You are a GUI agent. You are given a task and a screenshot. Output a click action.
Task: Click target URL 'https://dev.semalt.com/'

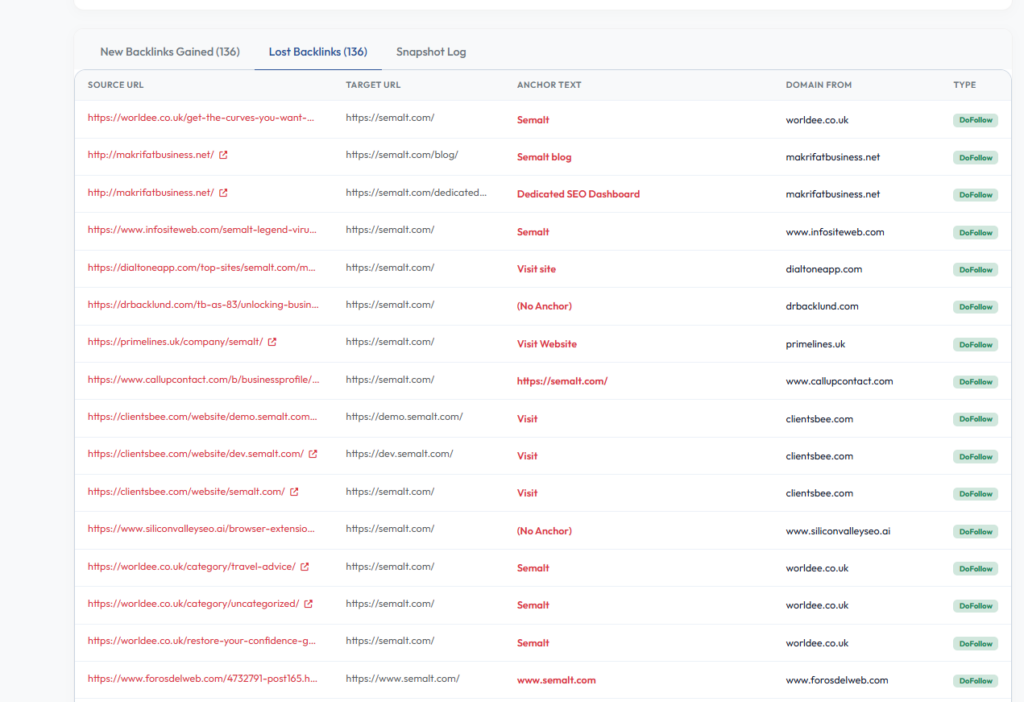399,454
